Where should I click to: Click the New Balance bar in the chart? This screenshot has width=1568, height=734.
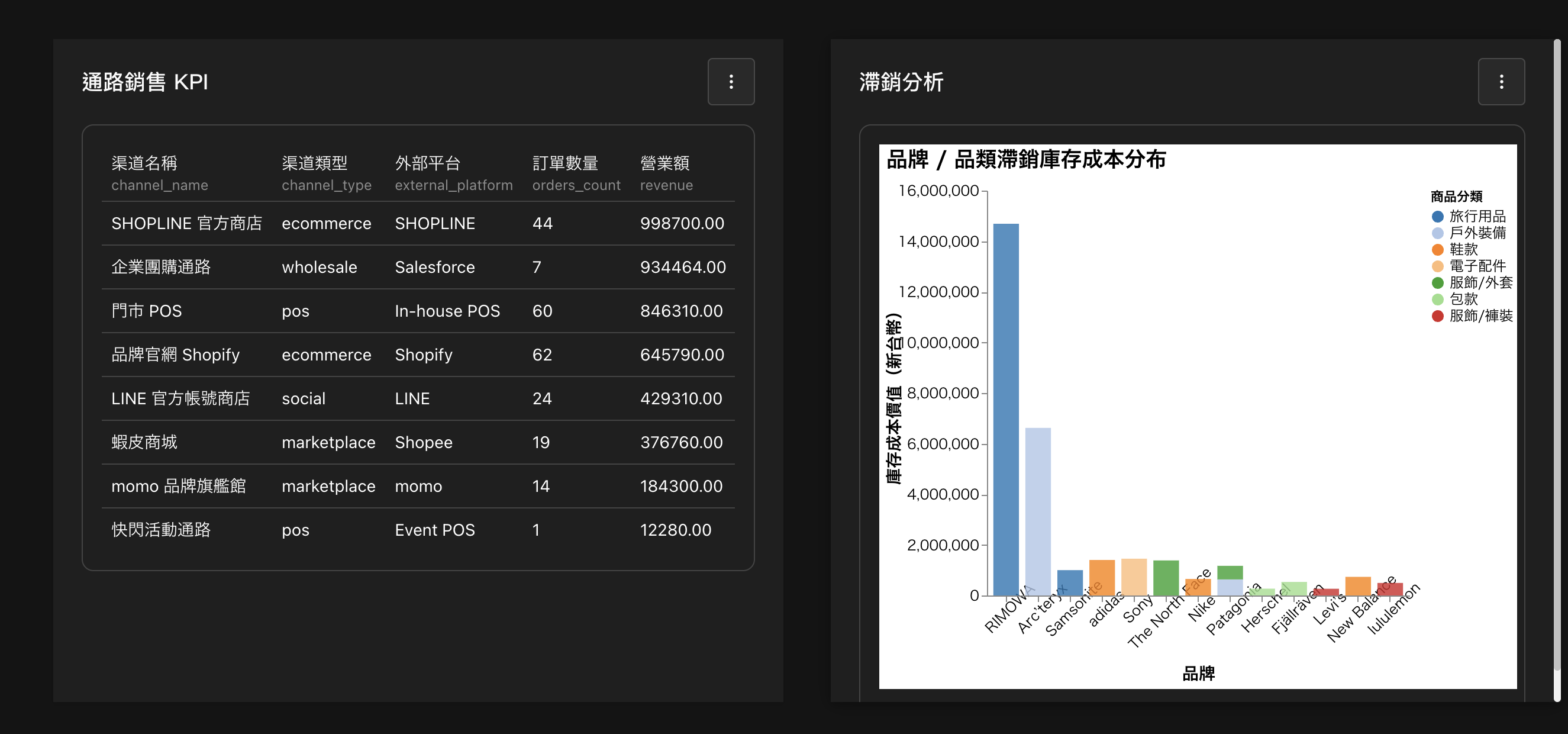tap(1357, 586)
